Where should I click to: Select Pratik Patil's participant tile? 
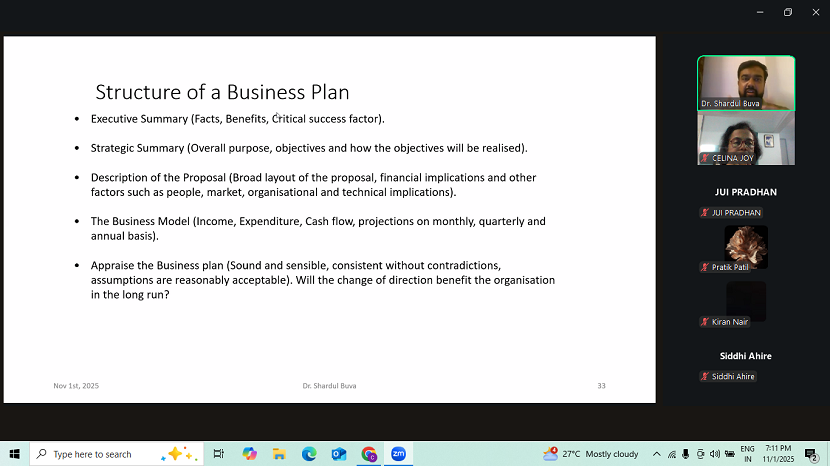click(x=746, y=246)
